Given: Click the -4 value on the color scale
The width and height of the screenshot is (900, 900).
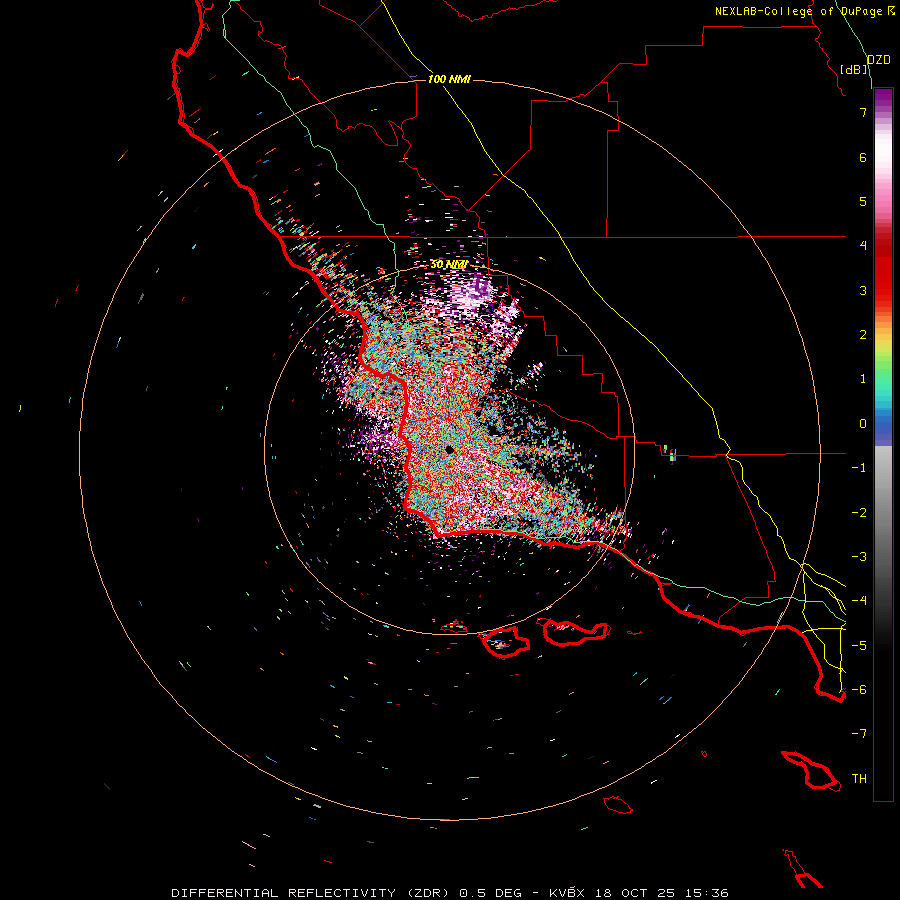Looking at the screenshot, I should [859, 601].
